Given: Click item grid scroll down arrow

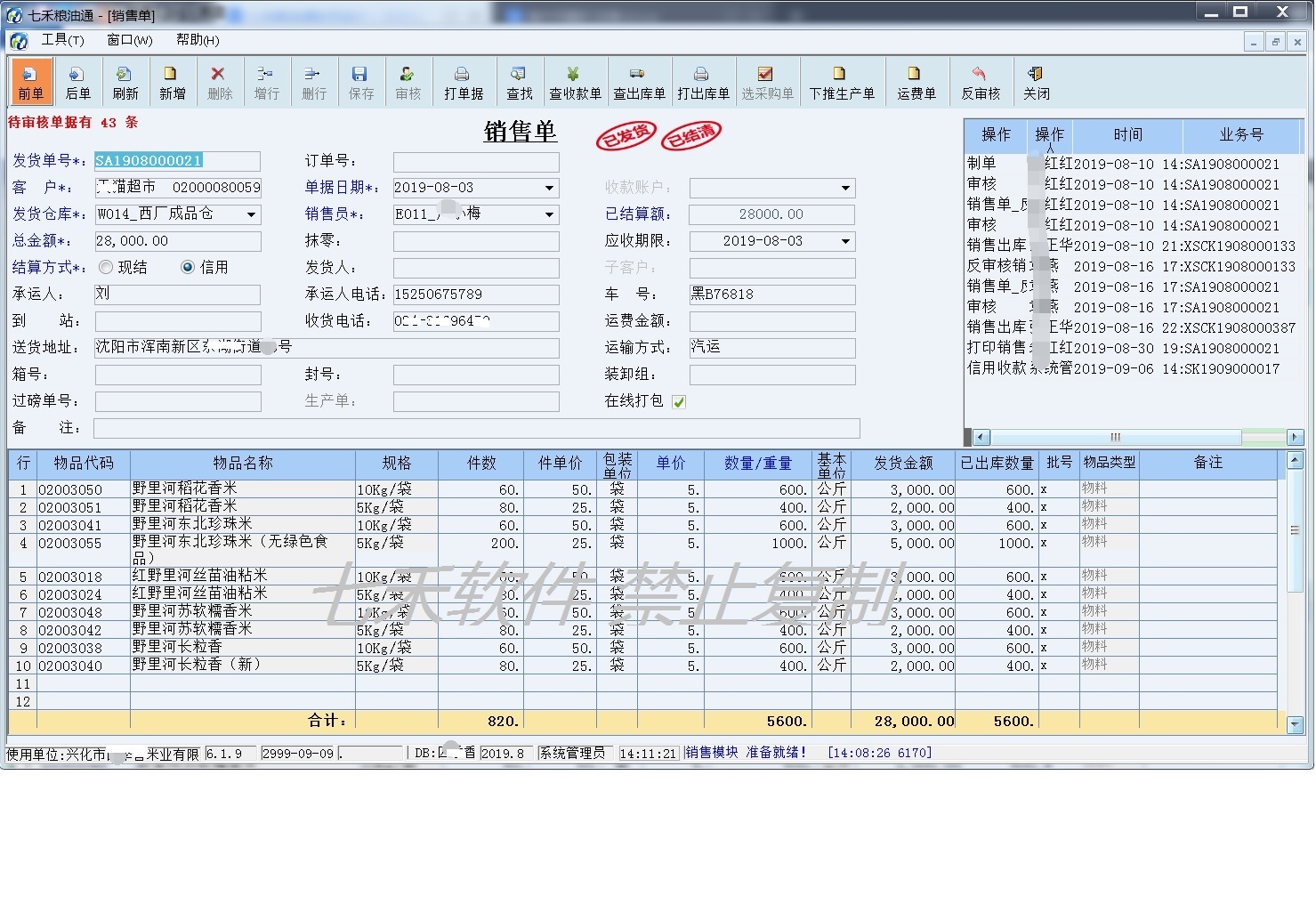Looking at the screenshot, I should (1296, 725).
